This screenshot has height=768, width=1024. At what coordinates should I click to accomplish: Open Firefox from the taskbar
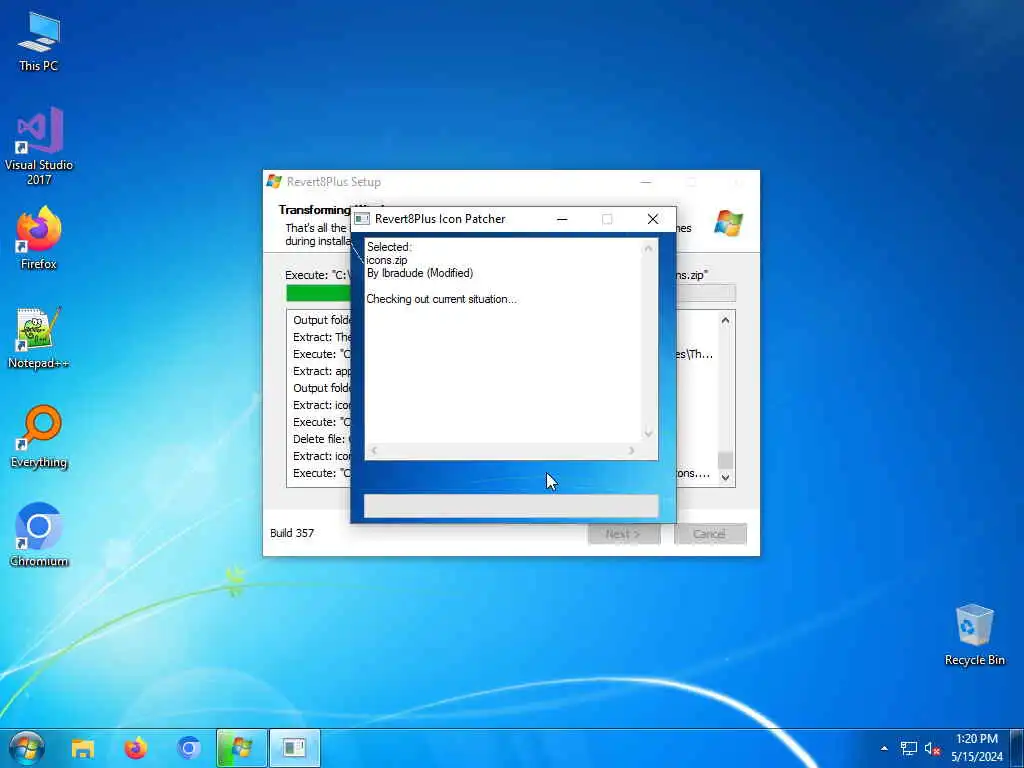(x=136, y=748)
